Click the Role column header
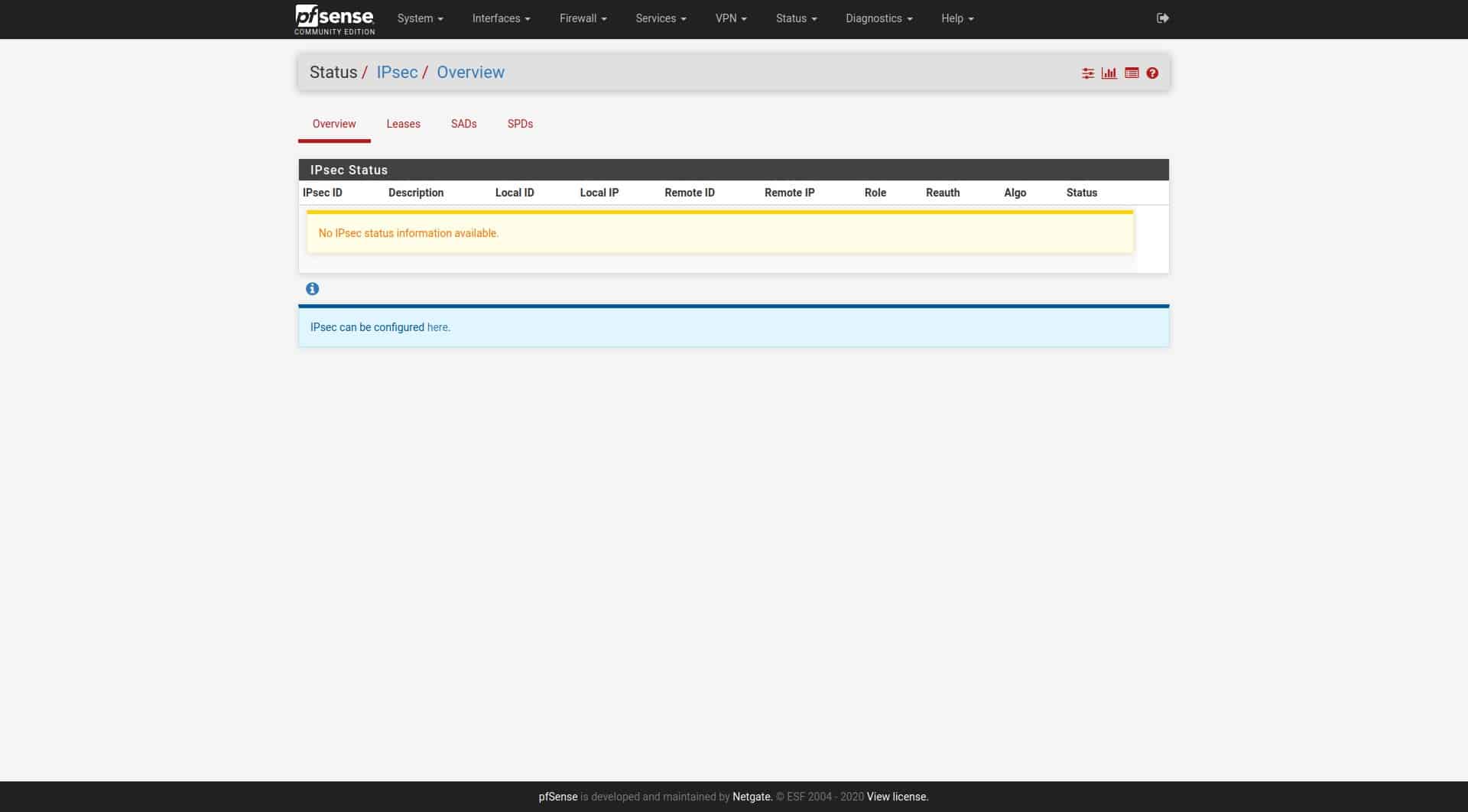1468x812 pixels. click(875, 193)
